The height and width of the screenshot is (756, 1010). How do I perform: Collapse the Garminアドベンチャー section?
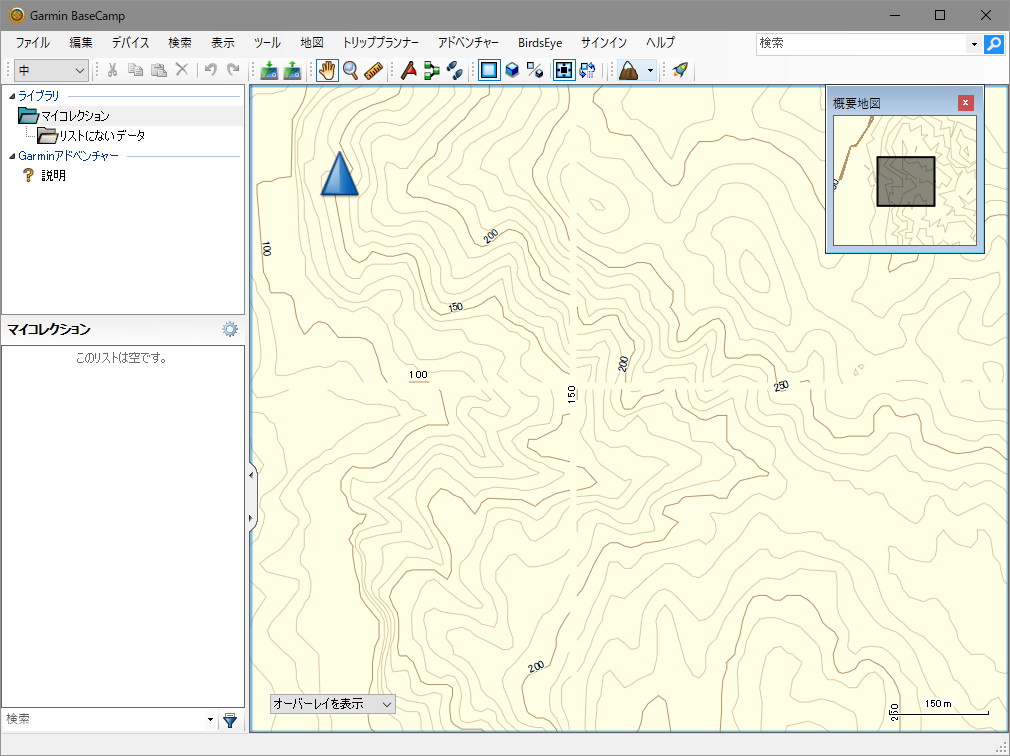tap(12, 156)
